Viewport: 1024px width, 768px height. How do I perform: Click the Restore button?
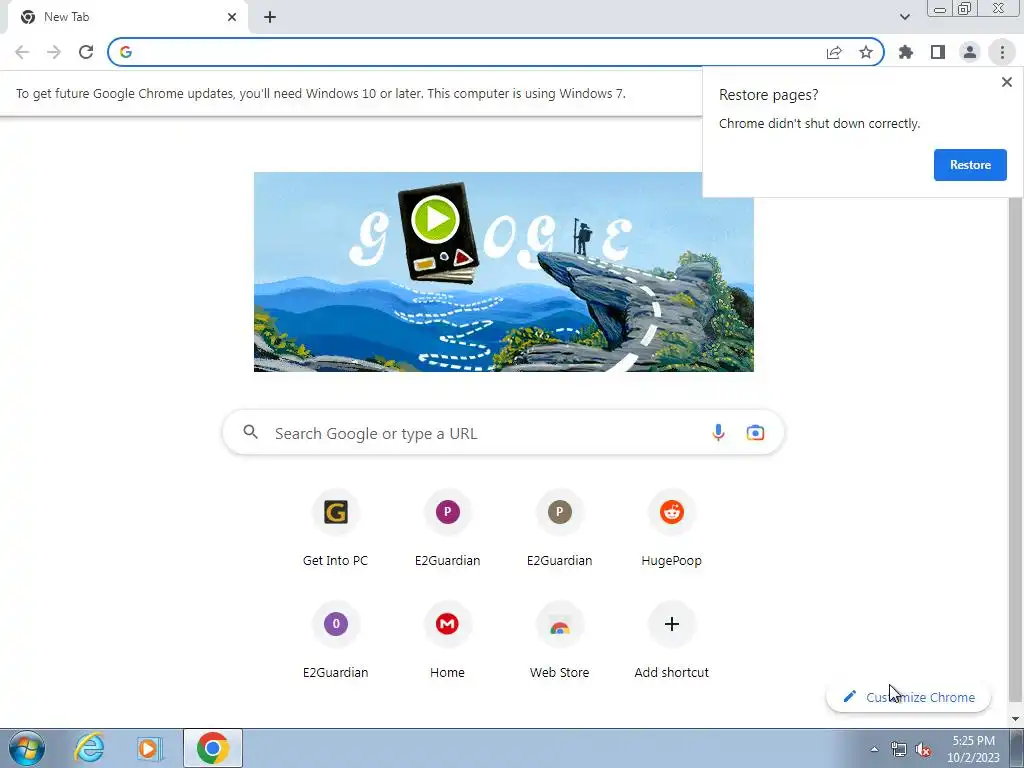[x=970, y=165]
